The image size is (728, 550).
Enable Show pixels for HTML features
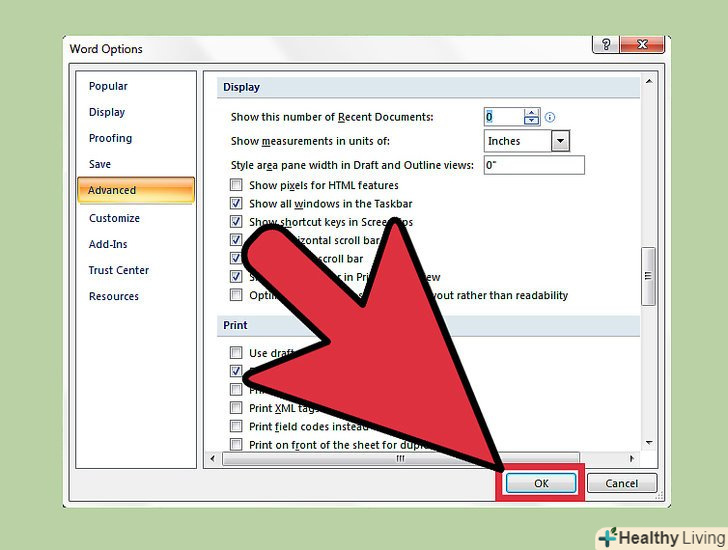click(x=236, y=185)
